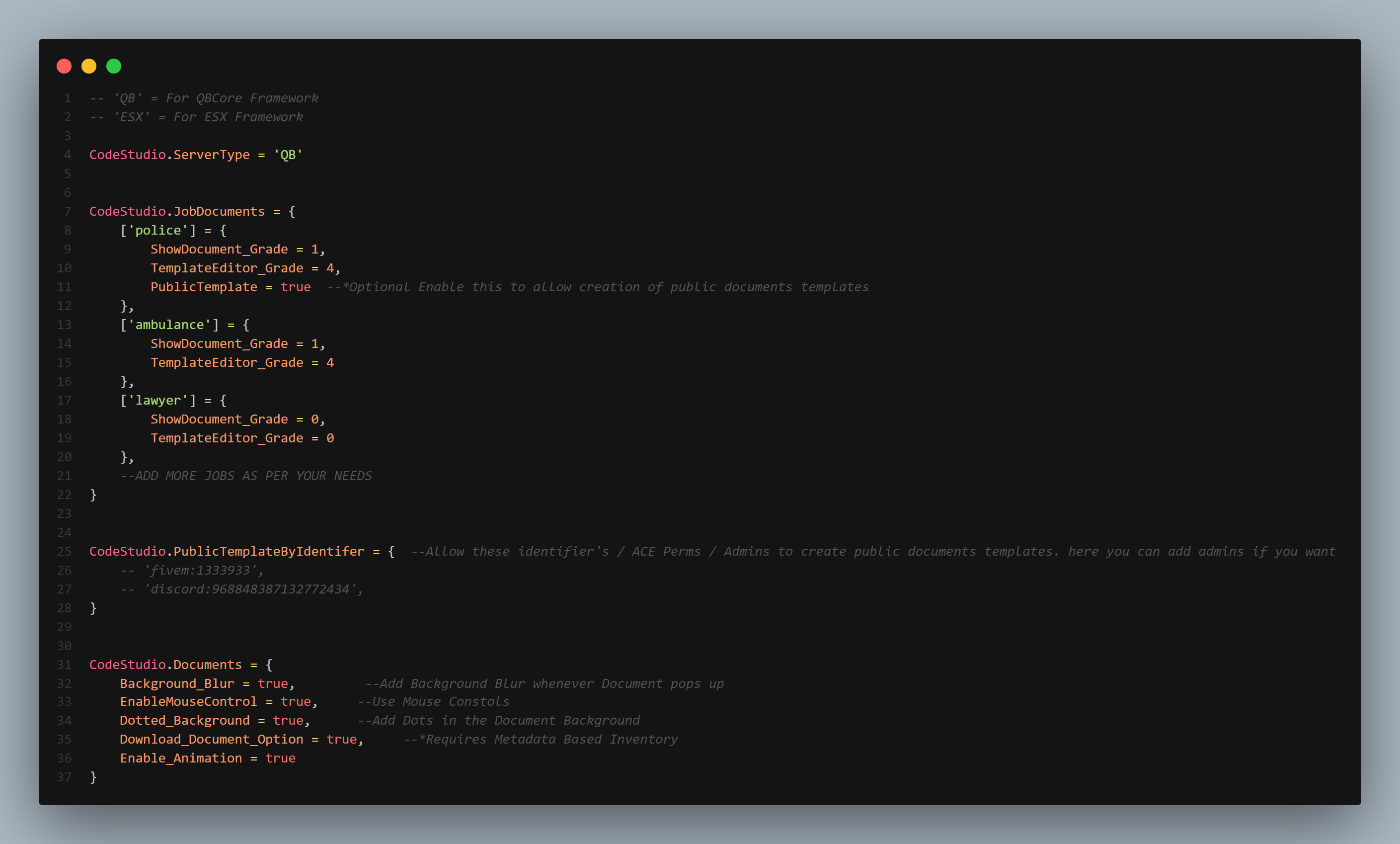
Task: Toggle Dotted_Background true value
Action: point(289,720)
